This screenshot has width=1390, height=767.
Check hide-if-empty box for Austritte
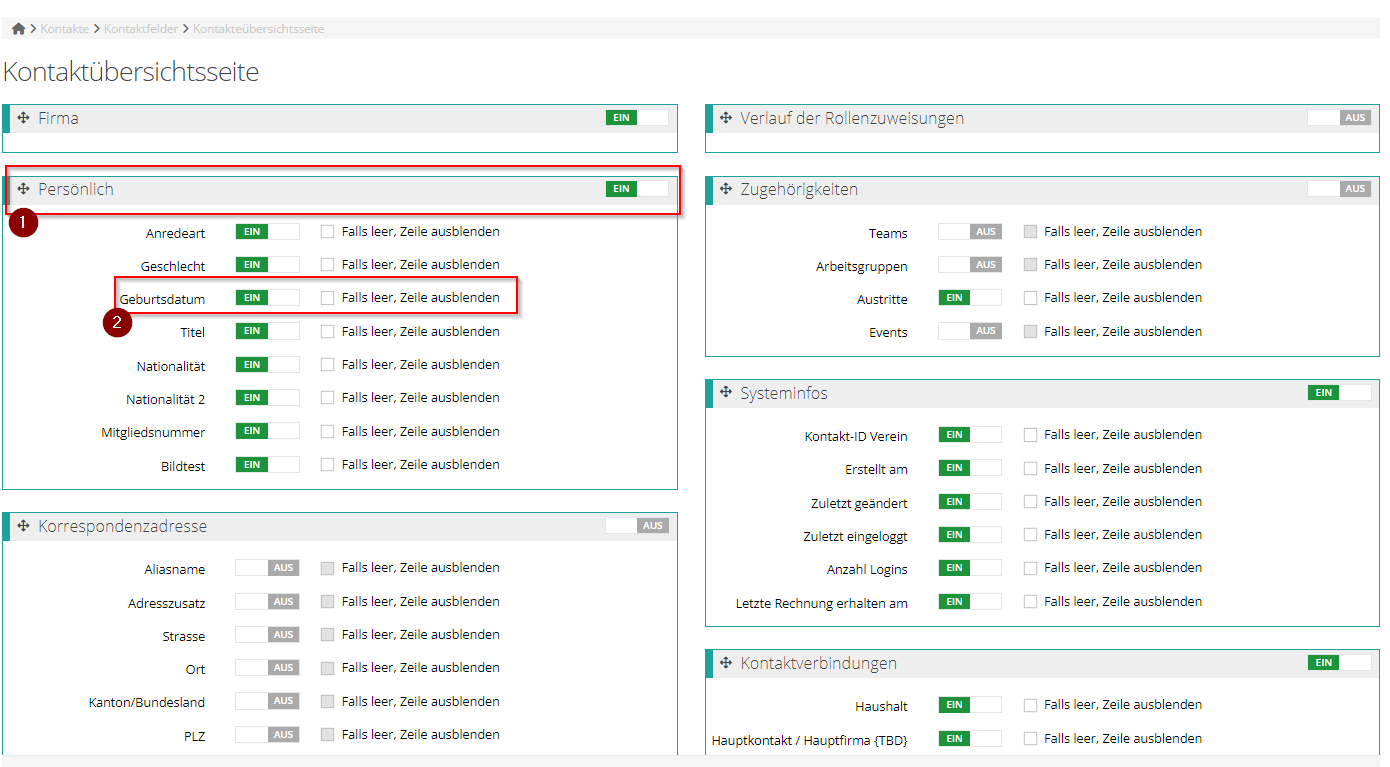pos(1030,298)
